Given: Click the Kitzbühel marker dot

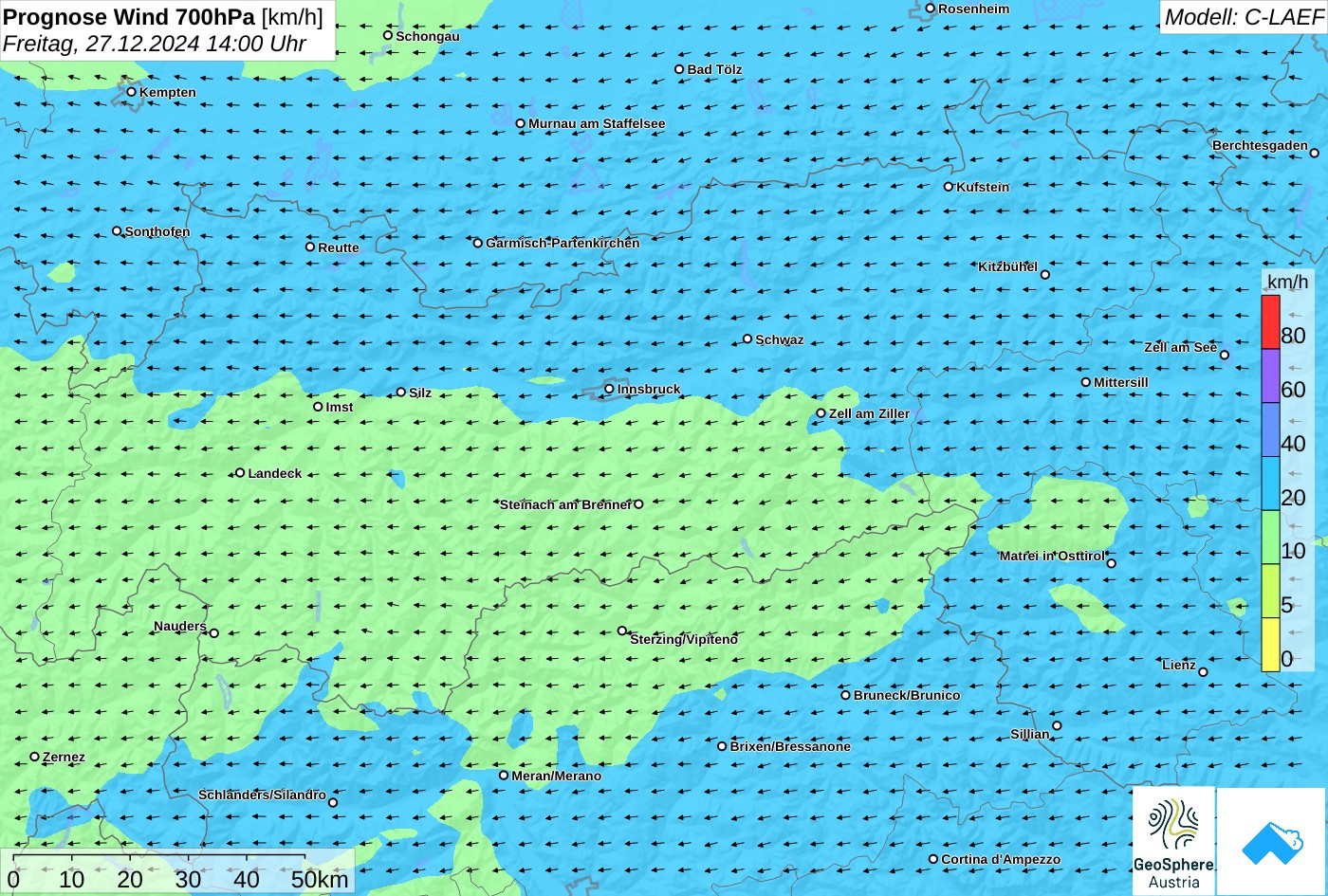Looking at the screenshot, I should coord(1045,275).
